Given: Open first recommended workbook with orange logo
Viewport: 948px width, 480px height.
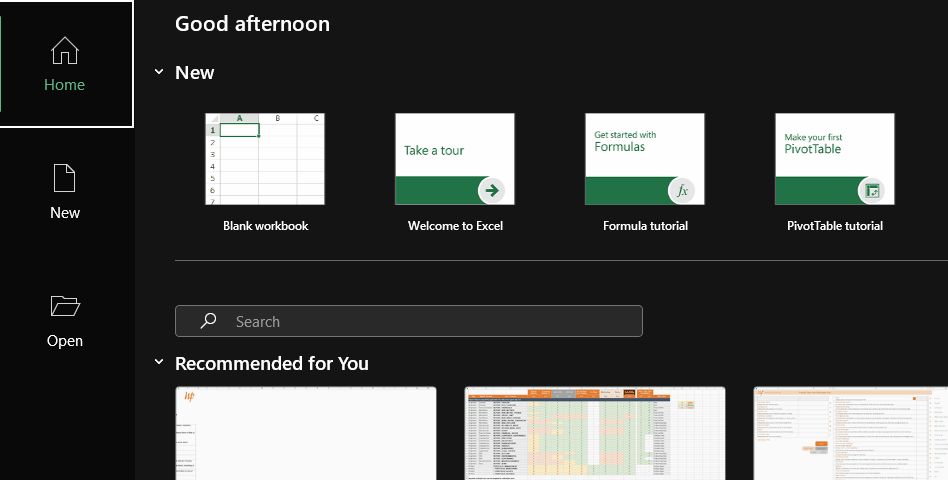Looking at the screenshot, I should pos(306,433).
